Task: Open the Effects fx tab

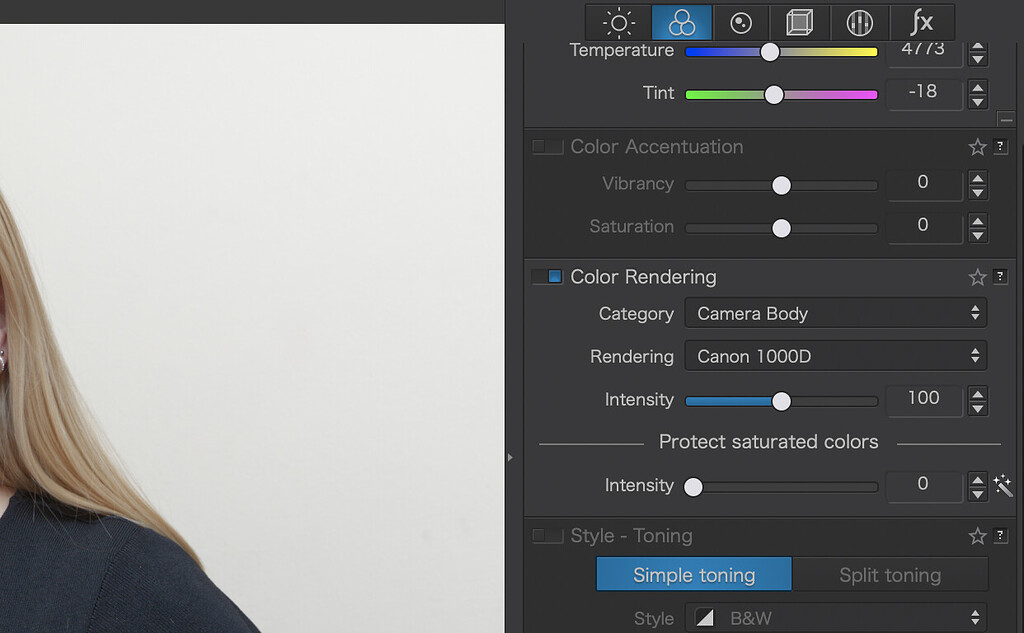Action: click(x=921, y=23)
